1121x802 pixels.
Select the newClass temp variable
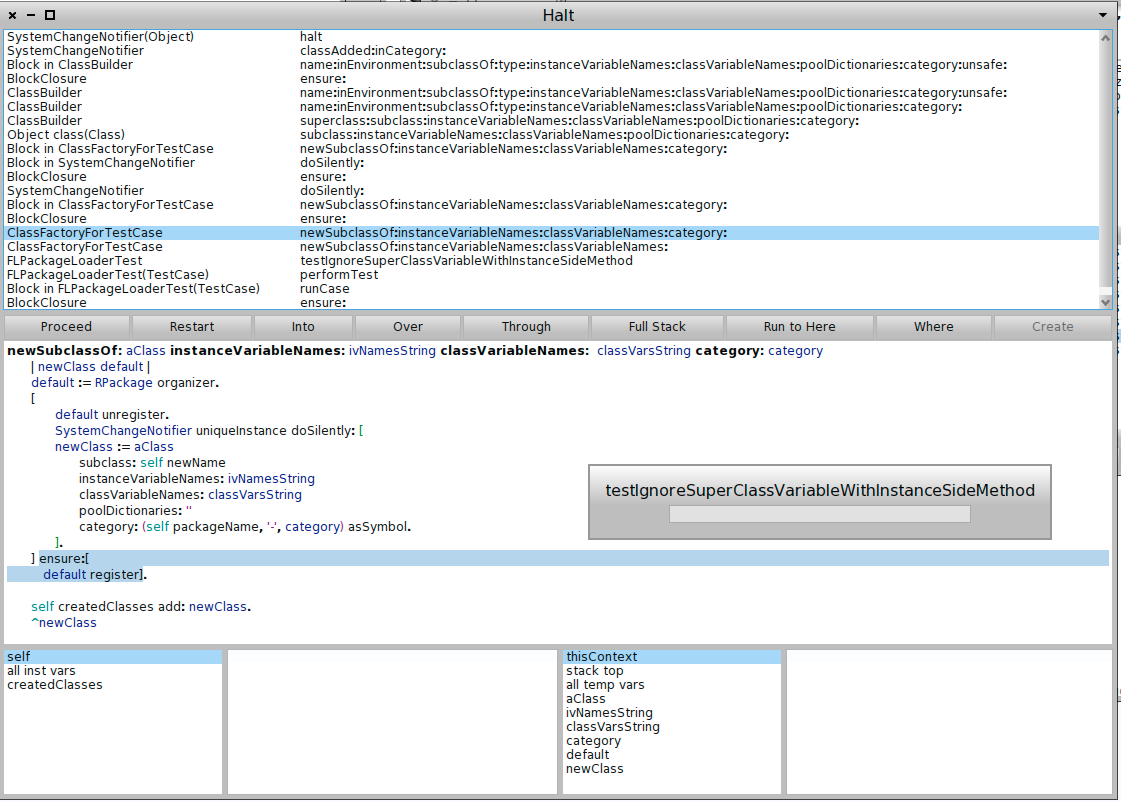click(672, 768)
